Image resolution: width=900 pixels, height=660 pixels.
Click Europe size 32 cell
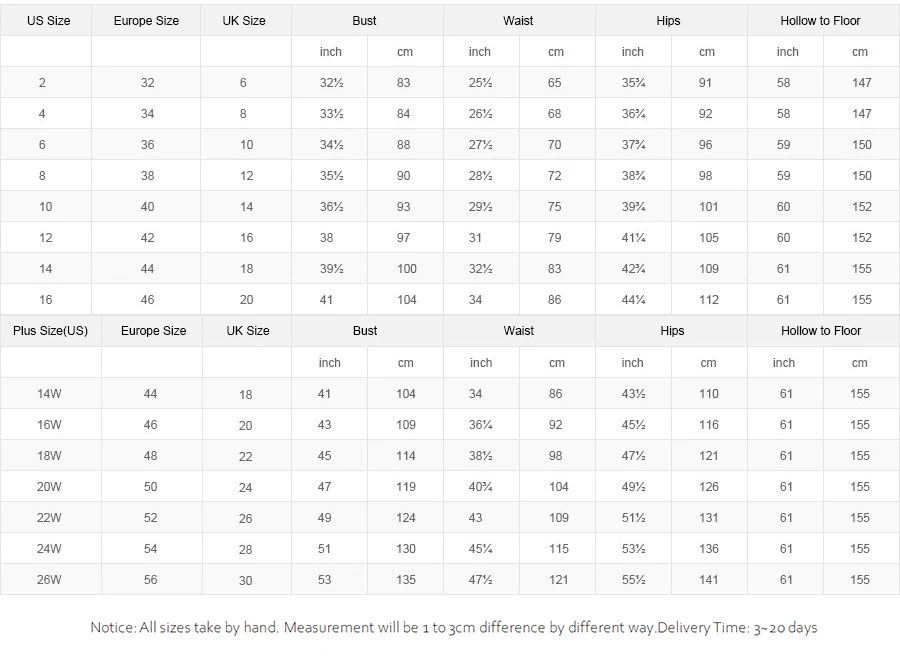(x=147, y=83)
